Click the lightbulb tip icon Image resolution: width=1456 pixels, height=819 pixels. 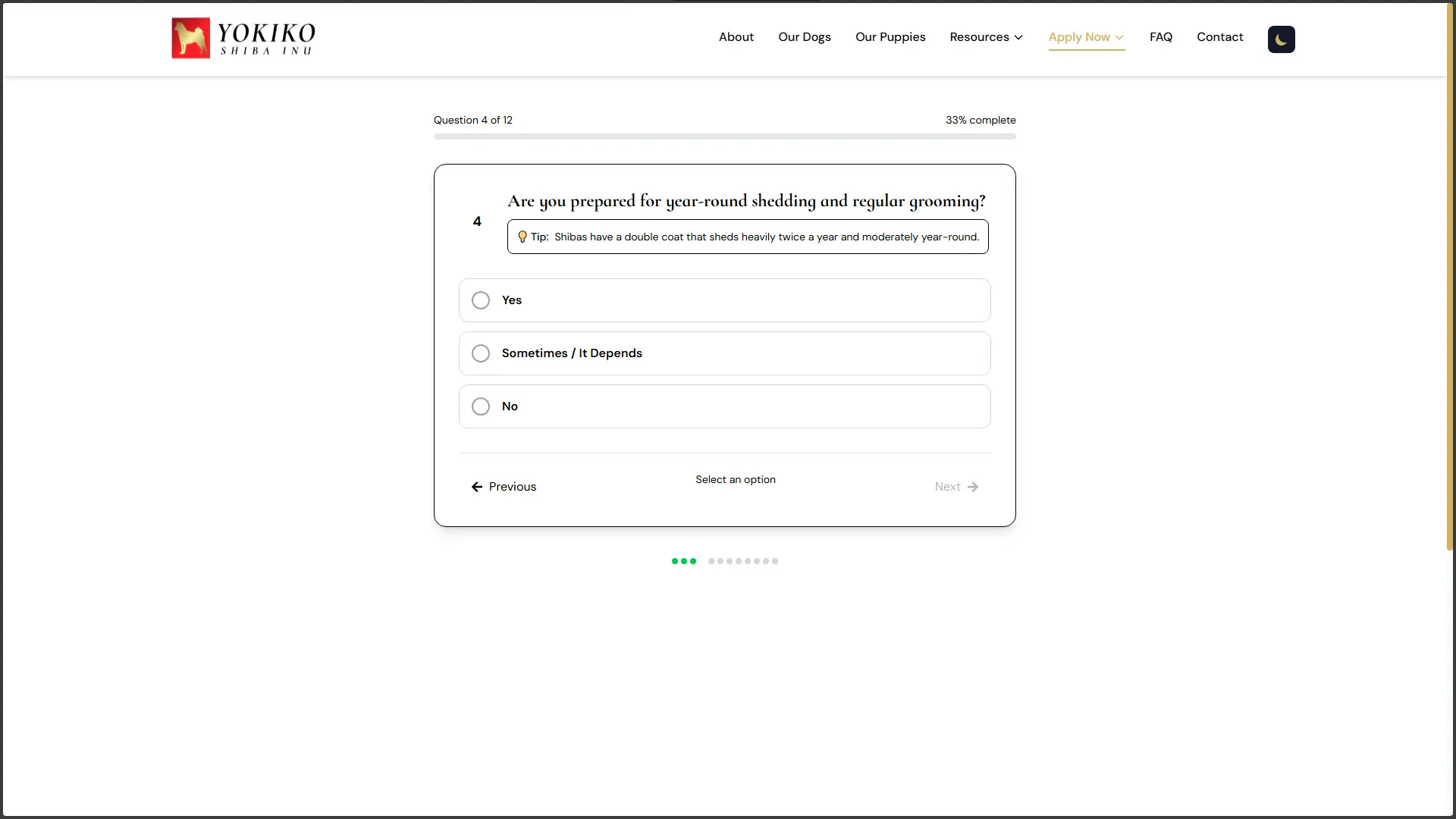[522, 237]
